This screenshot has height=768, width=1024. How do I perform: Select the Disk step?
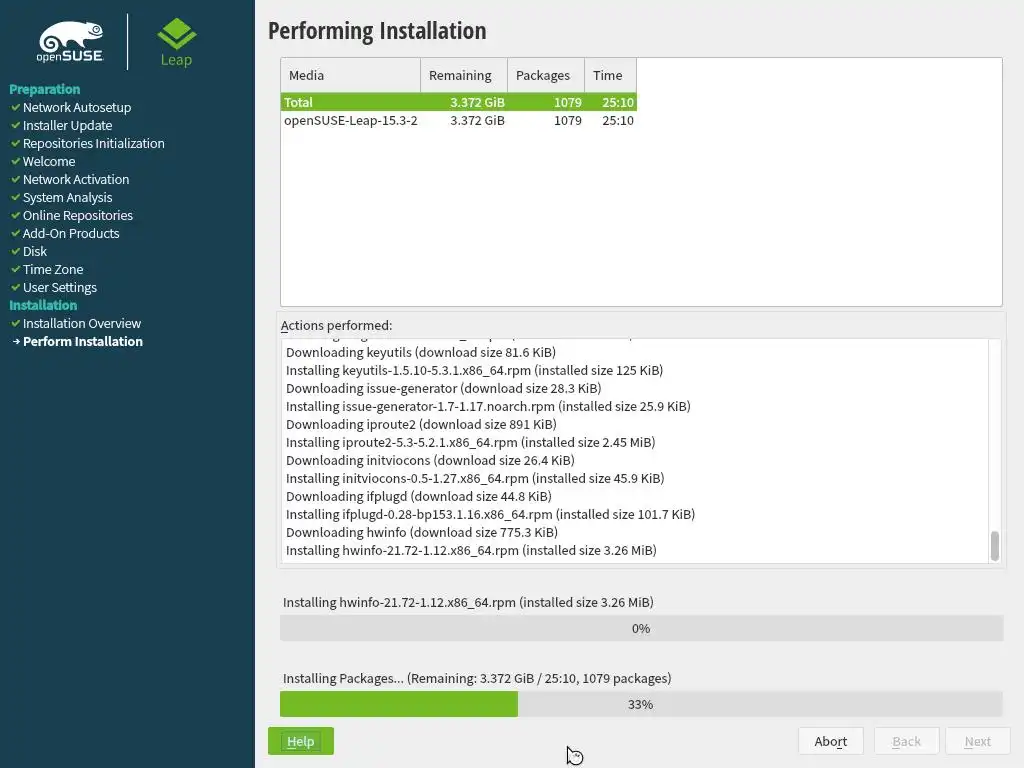35,251
